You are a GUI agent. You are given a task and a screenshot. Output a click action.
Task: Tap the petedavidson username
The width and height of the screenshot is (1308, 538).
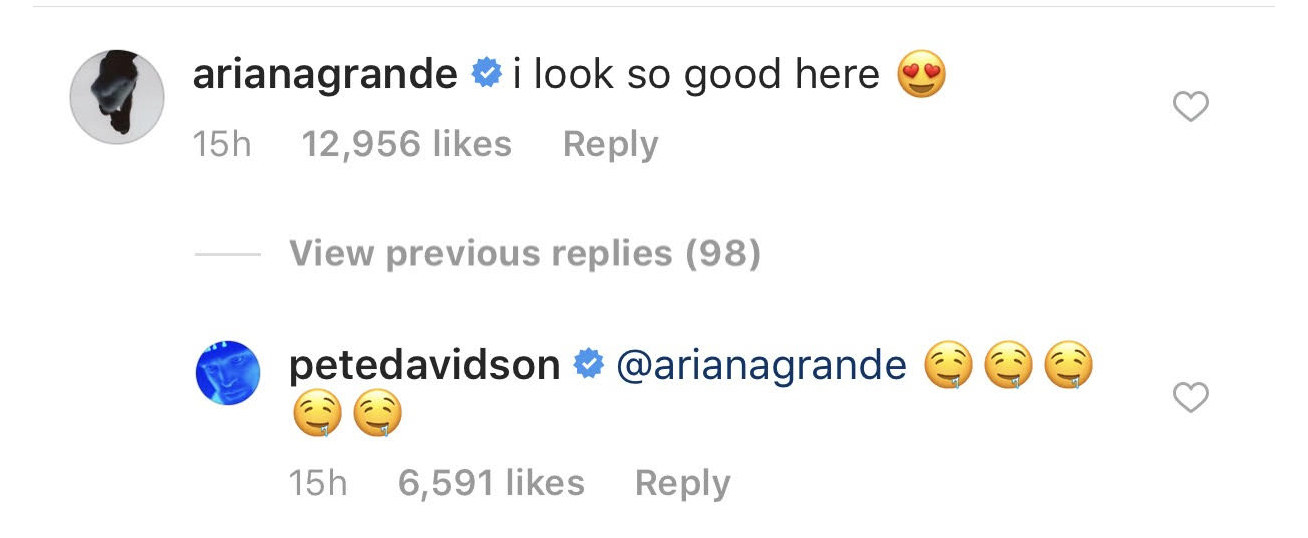pos(424,366)
